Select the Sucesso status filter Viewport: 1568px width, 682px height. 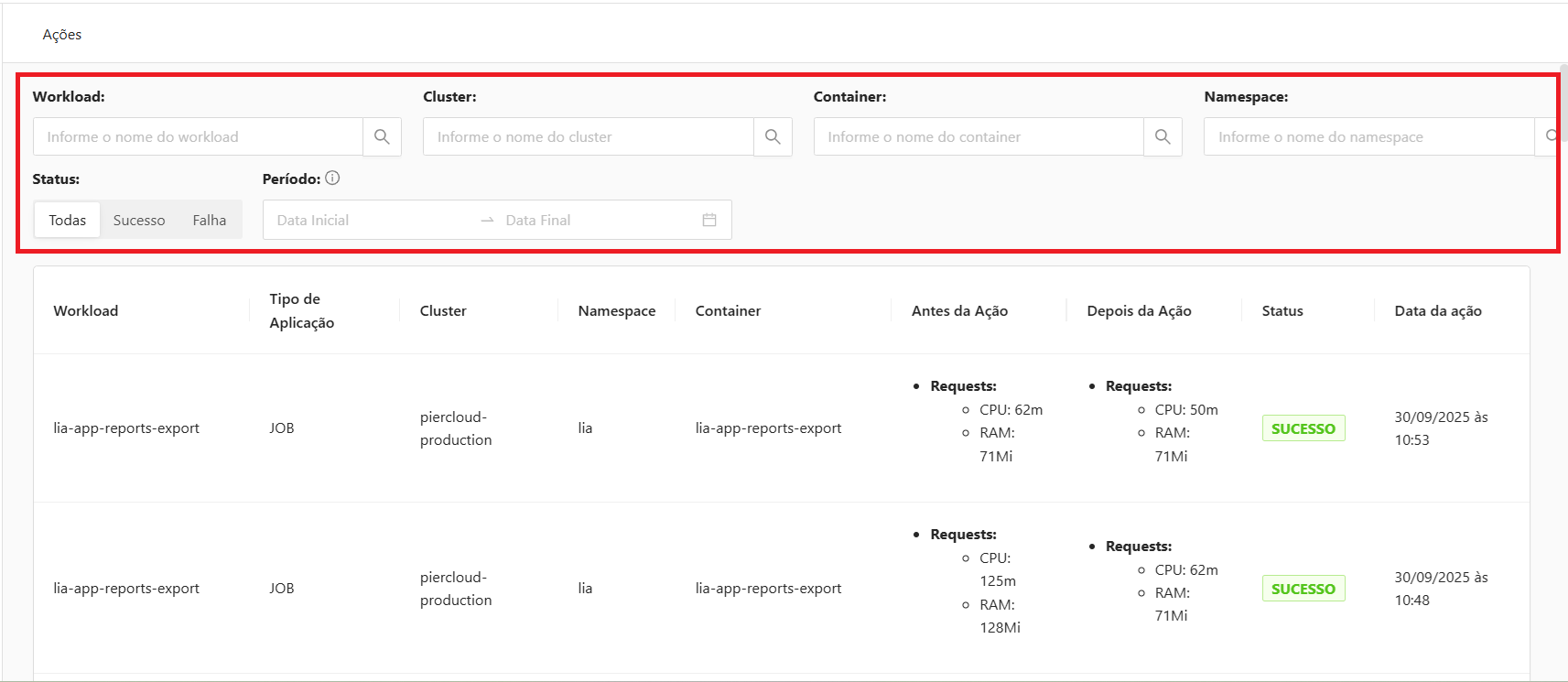coord(139,221)
